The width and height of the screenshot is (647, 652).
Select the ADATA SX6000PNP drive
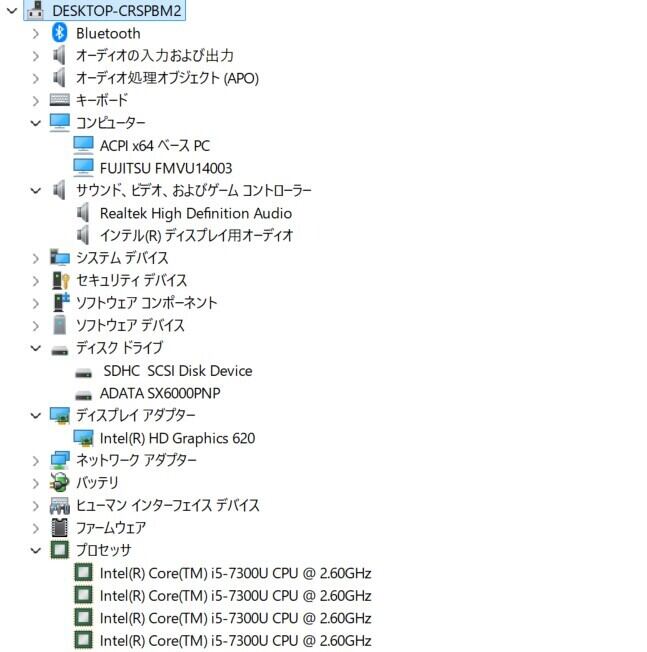click(160, 393)
